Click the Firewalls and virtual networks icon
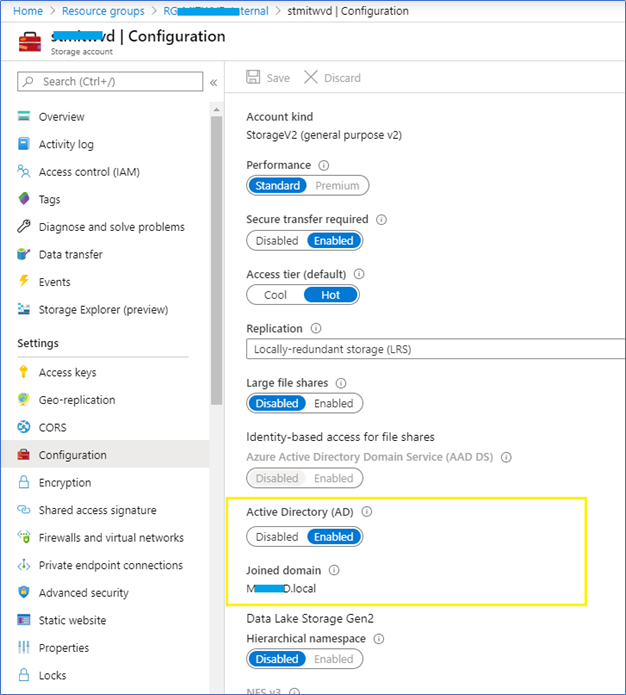Screen dimensions: 626x695 (x=23, y=537)
